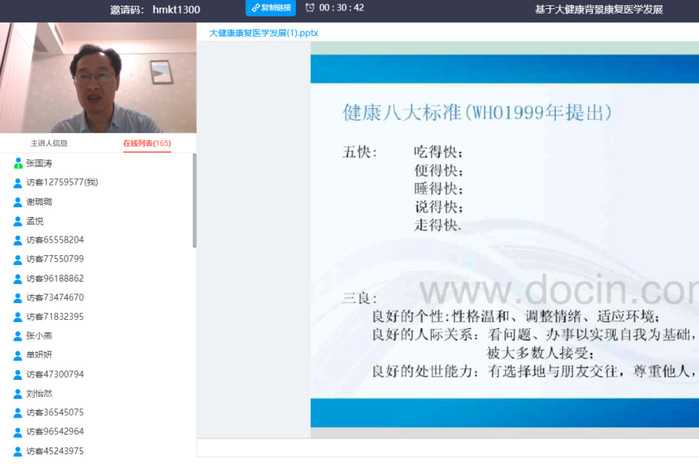
Task: Click the 复制链接 copy link button
Action: [270, 8]
